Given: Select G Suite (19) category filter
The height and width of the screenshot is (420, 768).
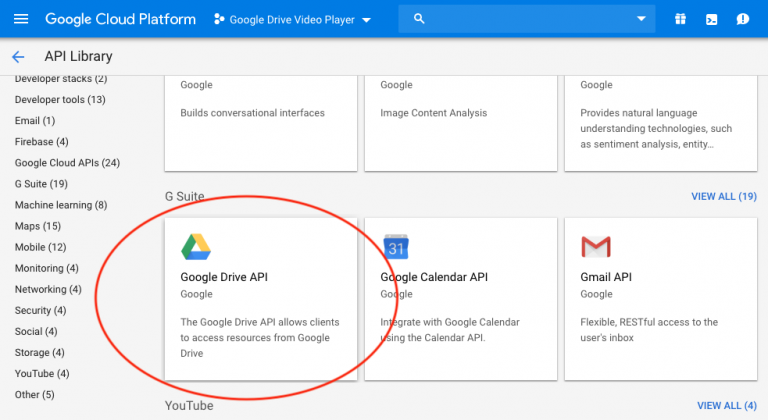Looking at the screenshot, I should click(41, 184).
